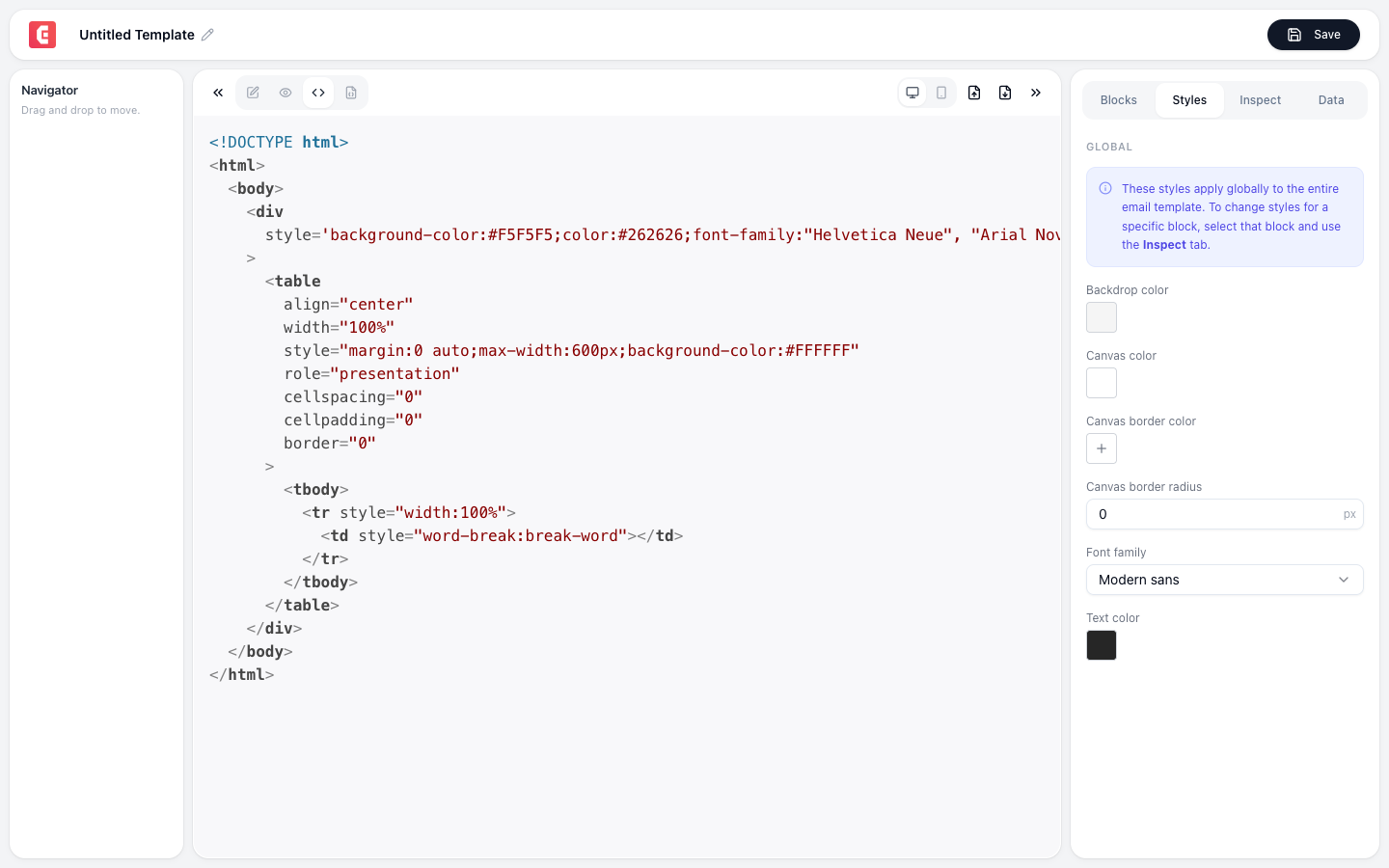Switch to desktop screen preview

coord(912,93)
